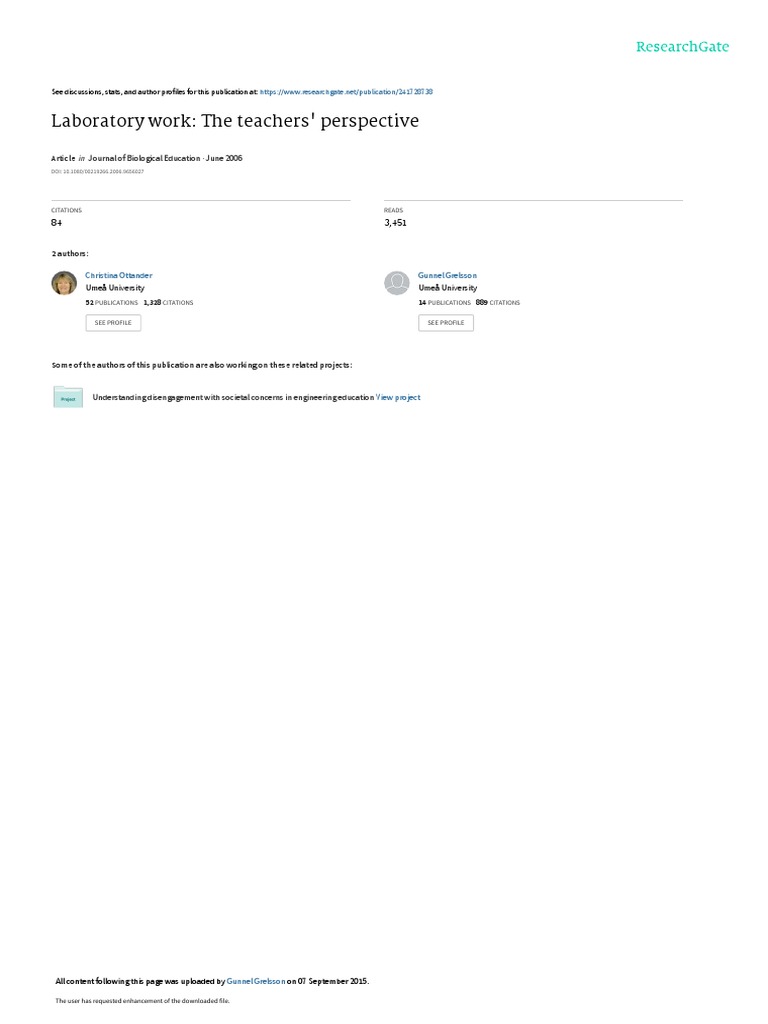Click Gunnel Grelsson's gray placeholder avatar

point(396,283)
